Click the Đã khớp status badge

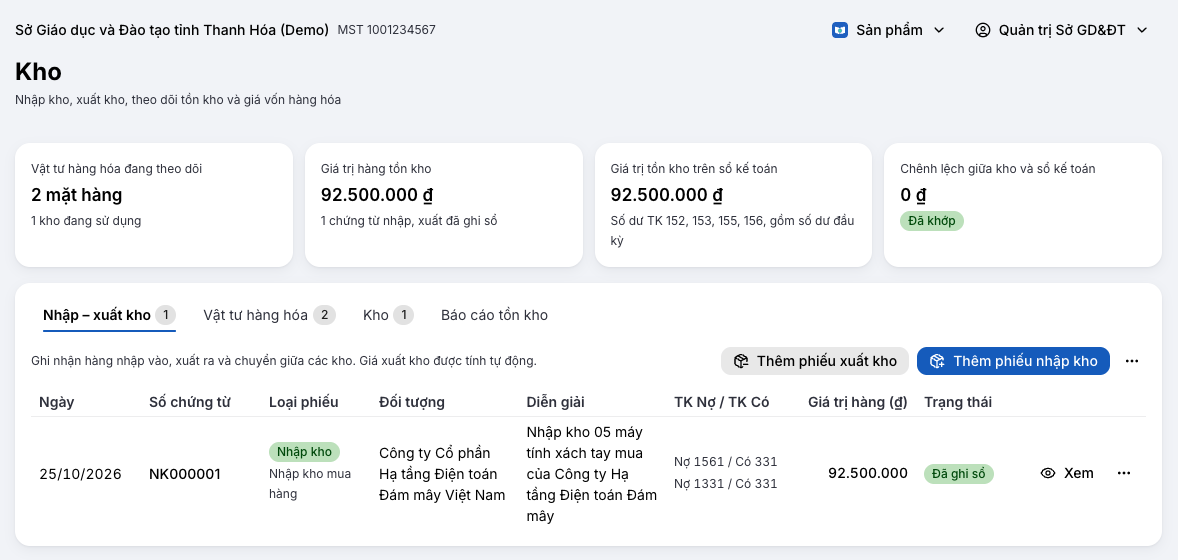[x=932, y=221]
